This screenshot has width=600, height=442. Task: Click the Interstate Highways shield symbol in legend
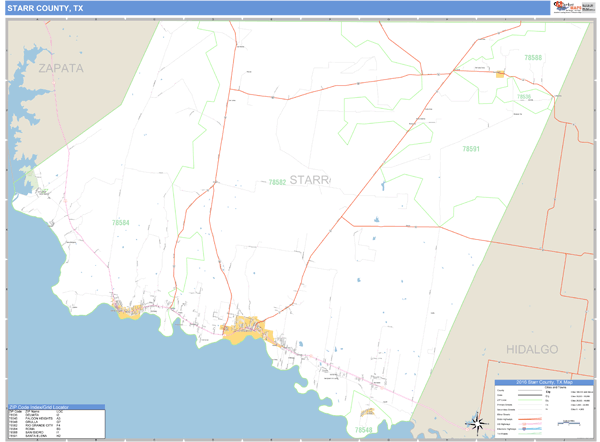tap(524, 429)
